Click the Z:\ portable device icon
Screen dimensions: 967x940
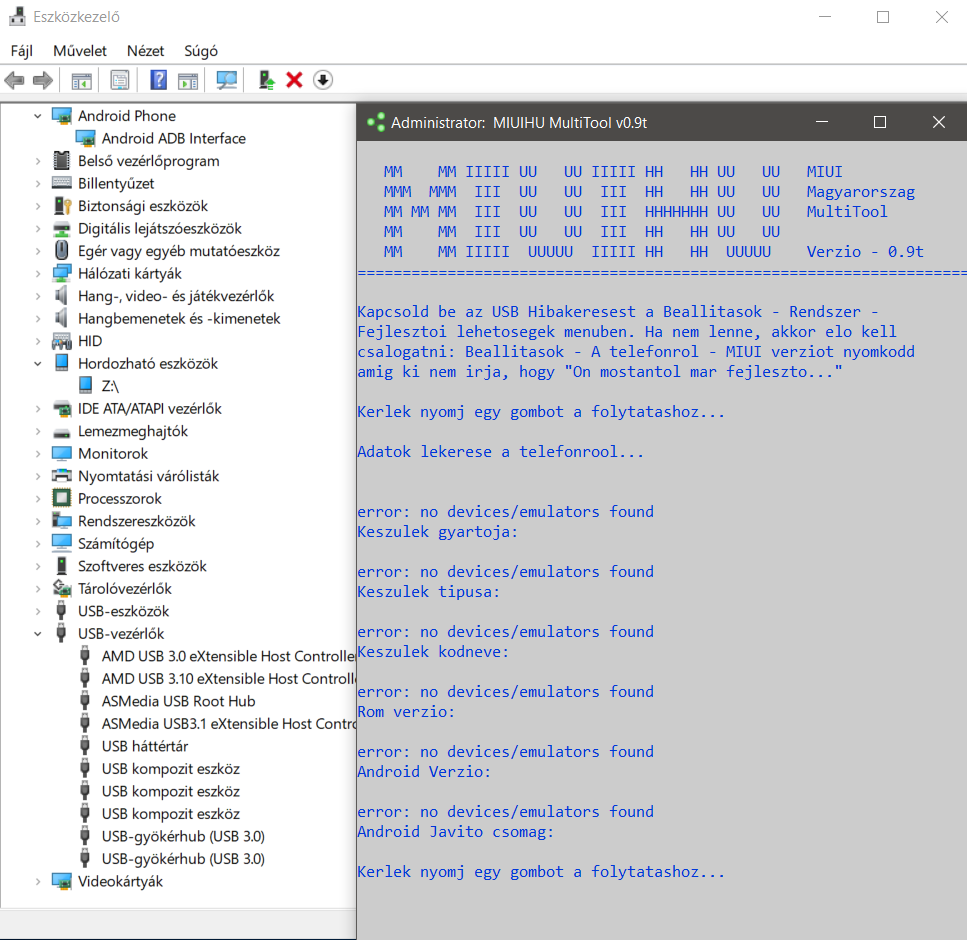point(86,385)
